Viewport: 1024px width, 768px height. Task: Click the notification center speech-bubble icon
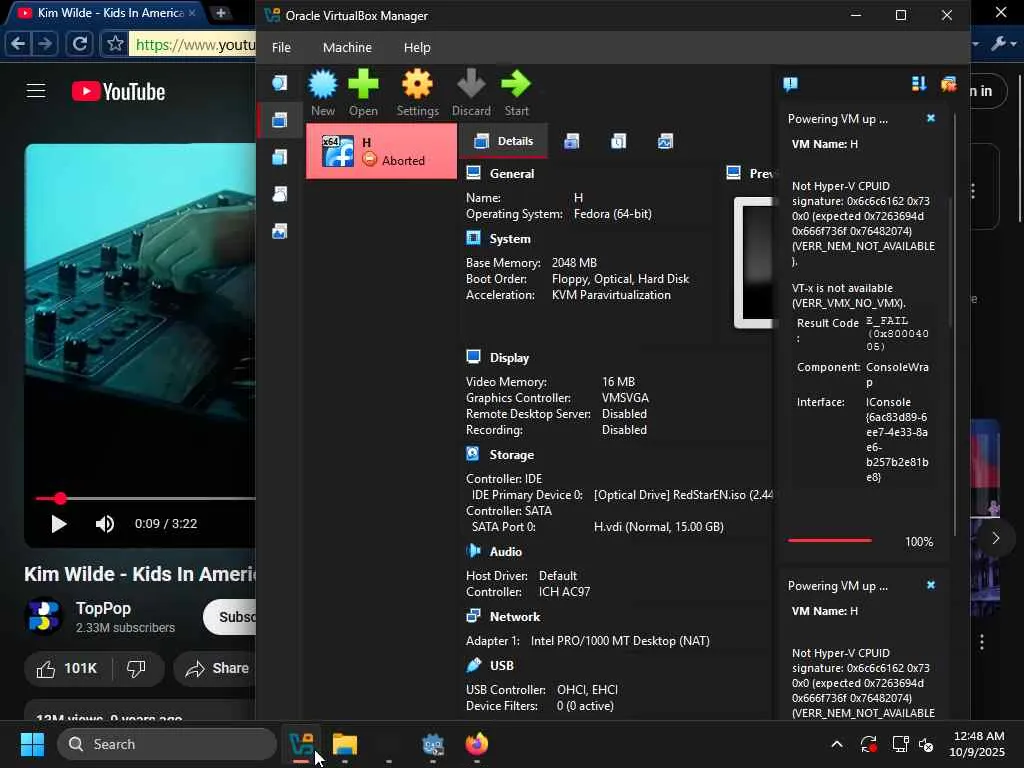(790, 84)
